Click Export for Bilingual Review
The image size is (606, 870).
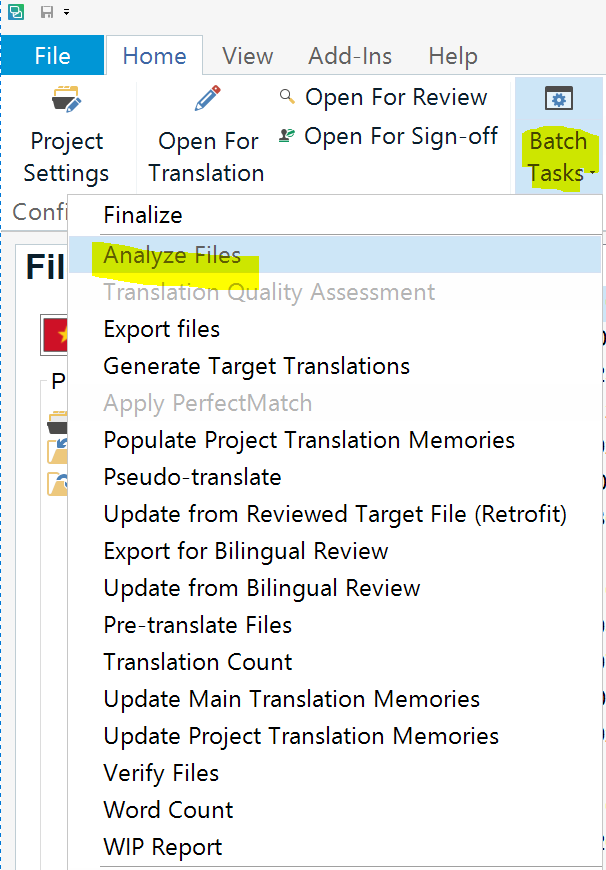coord(246,551)
